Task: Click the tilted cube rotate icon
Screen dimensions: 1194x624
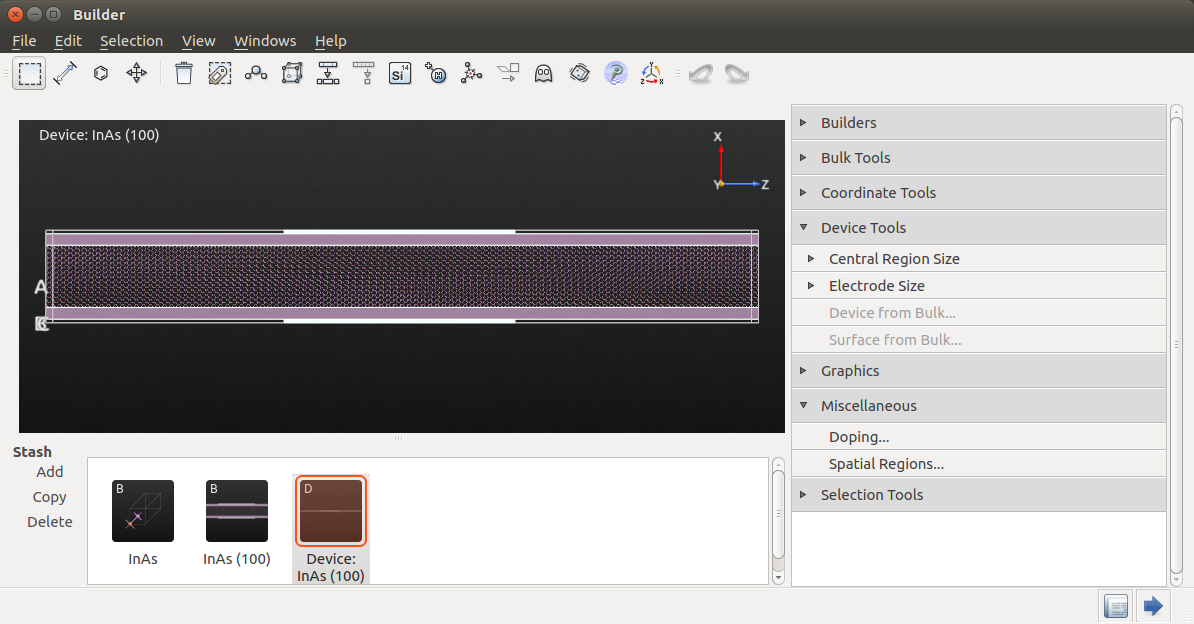Action: [579, 73]
